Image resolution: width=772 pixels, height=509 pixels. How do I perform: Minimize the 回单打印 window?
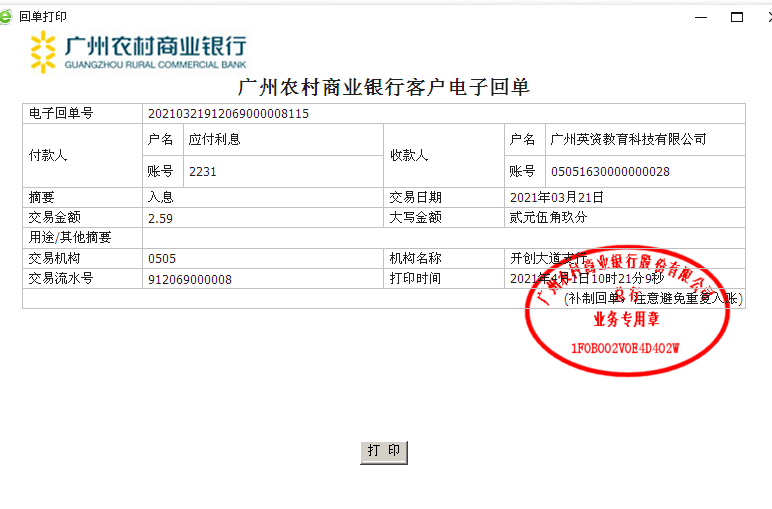[x=701, y=17]
